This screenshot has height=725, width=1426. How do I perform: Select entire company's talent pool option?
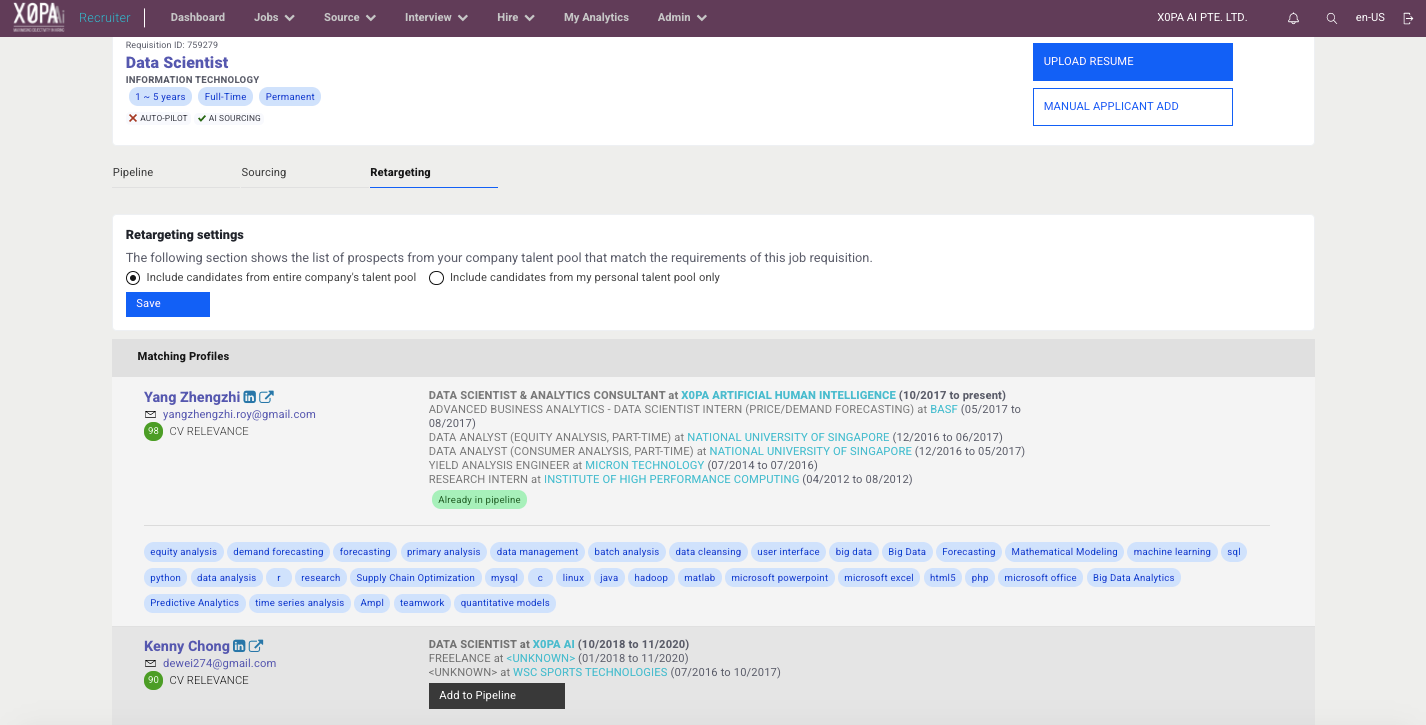(x=133, y=278)
